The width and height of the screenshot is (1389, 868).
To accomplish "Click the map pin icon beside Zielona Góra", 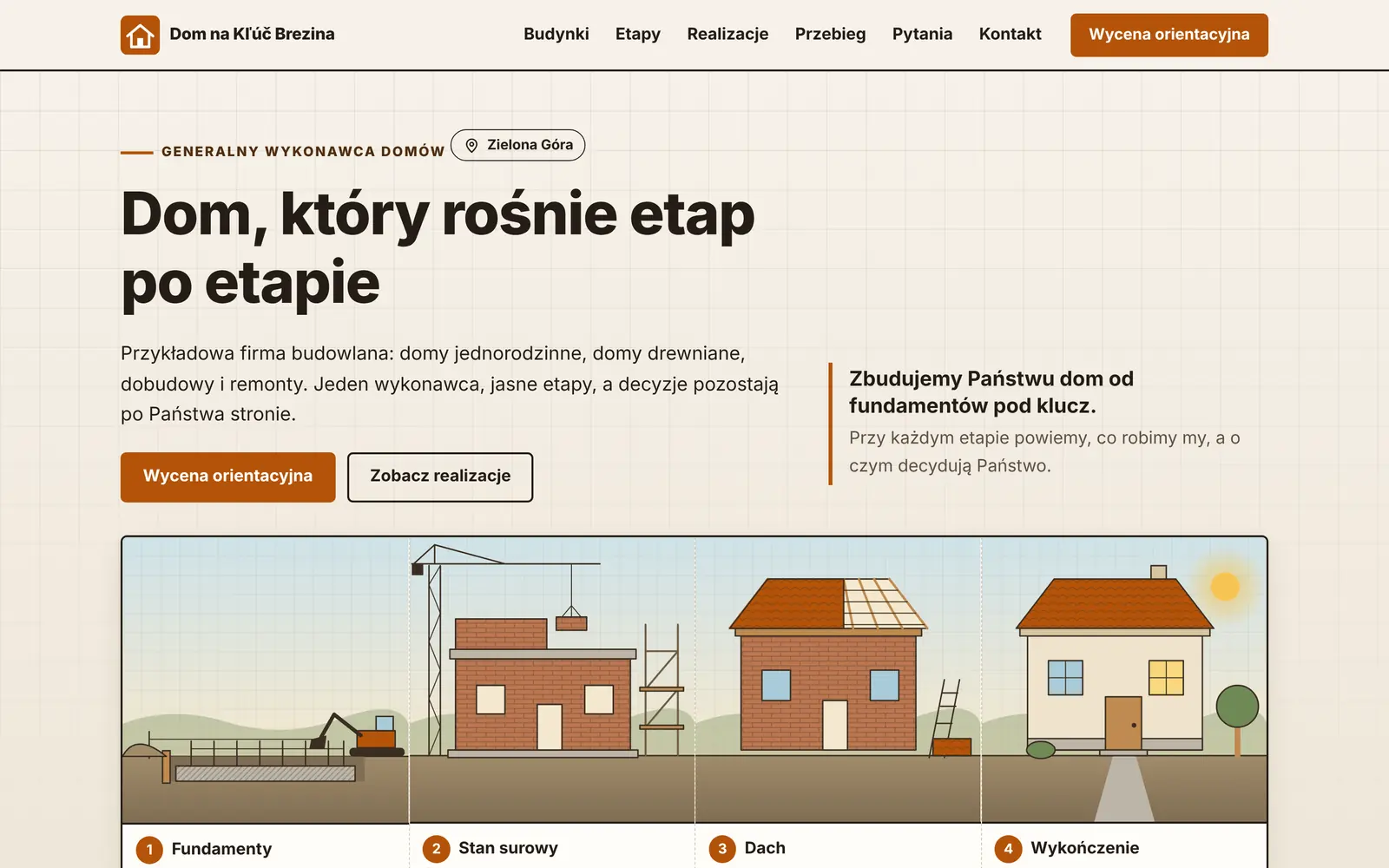I will pyautogui.click(x=471, y=145).
